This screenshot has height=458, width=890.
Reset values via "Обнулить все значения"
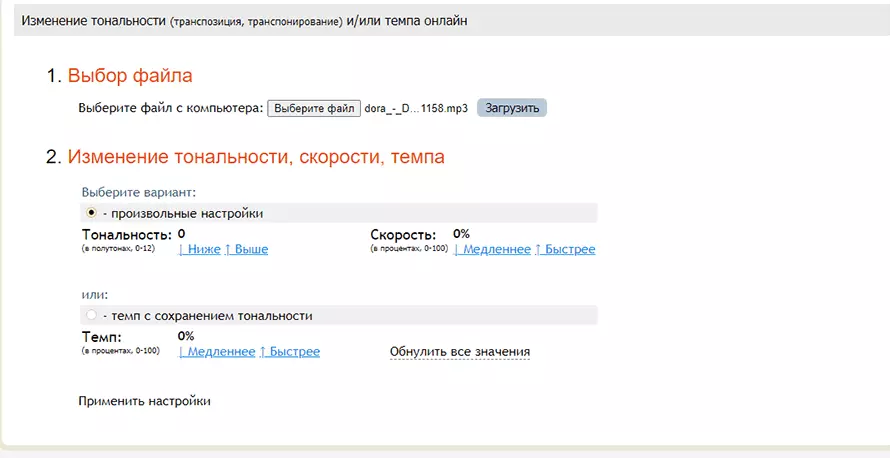pos(459,352)
